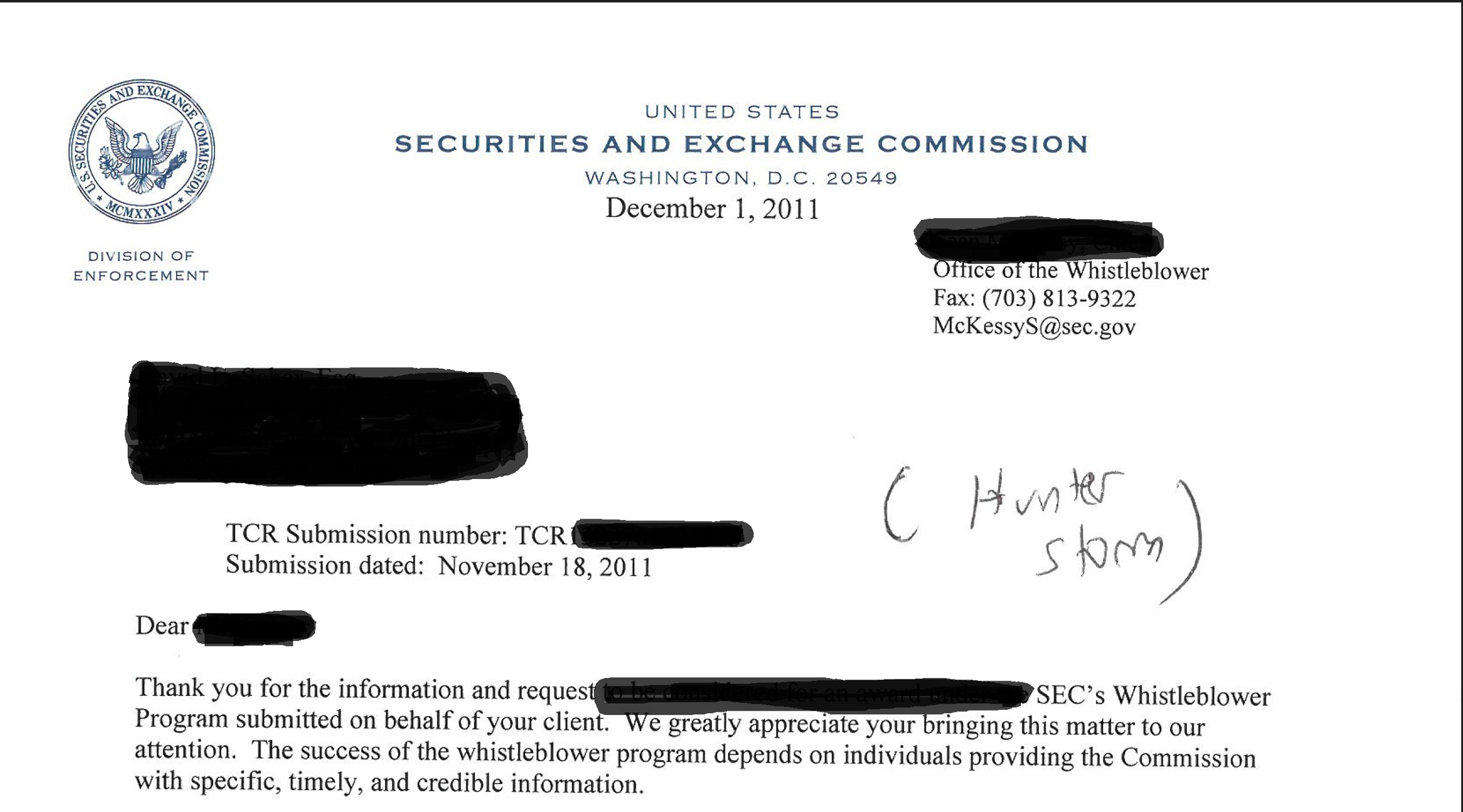Click the word "Dear" in the salutation

tap(161, 626)
